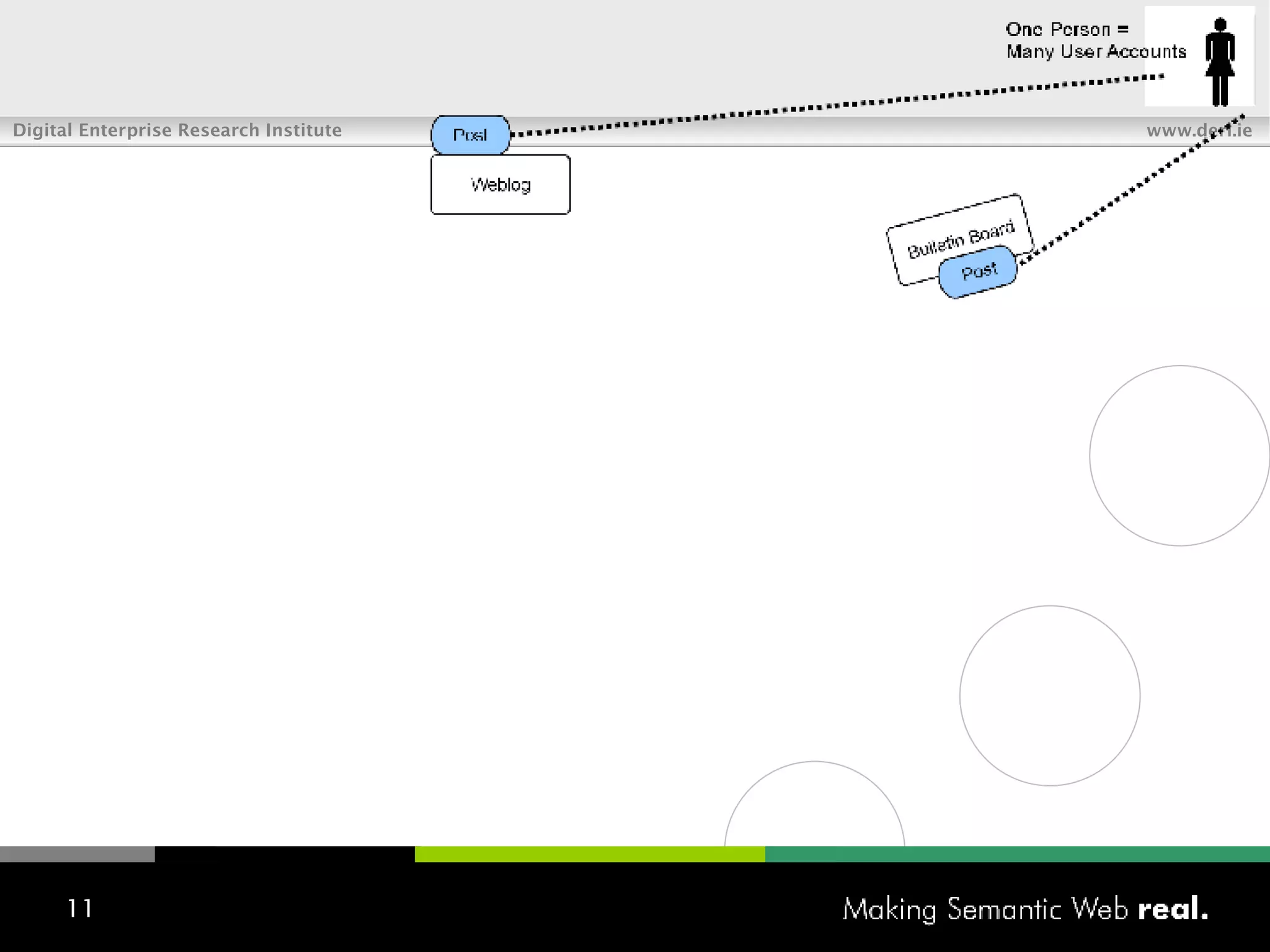1270x952 pixels.
Task: Click the Weblog rectangle box
Action: (500, 185)
